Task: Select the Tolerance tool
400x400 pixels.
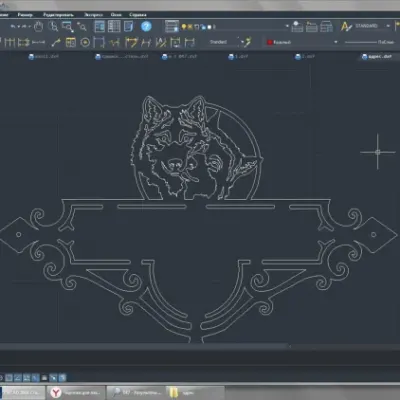Action: (71, 42)
